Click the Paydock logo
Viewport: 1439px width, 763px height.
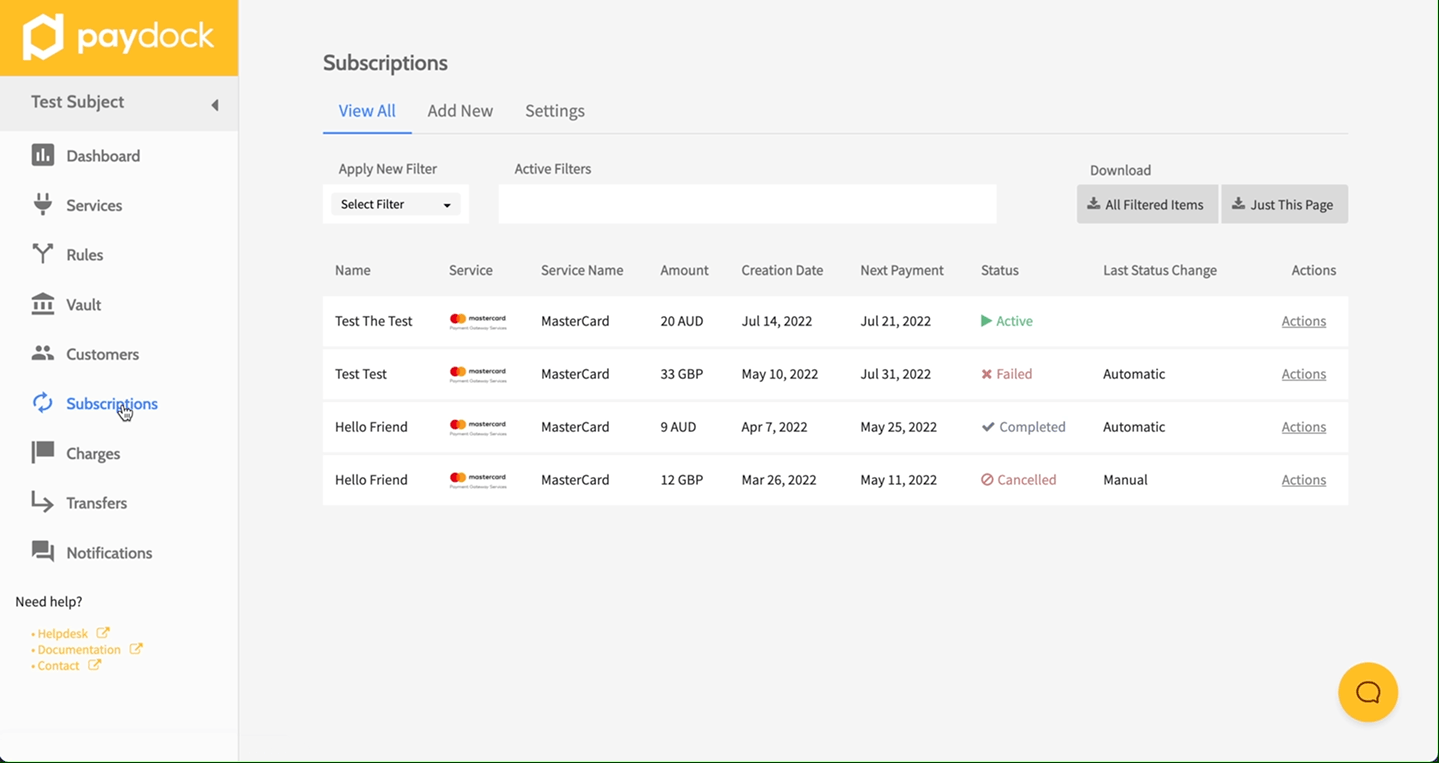119,38
